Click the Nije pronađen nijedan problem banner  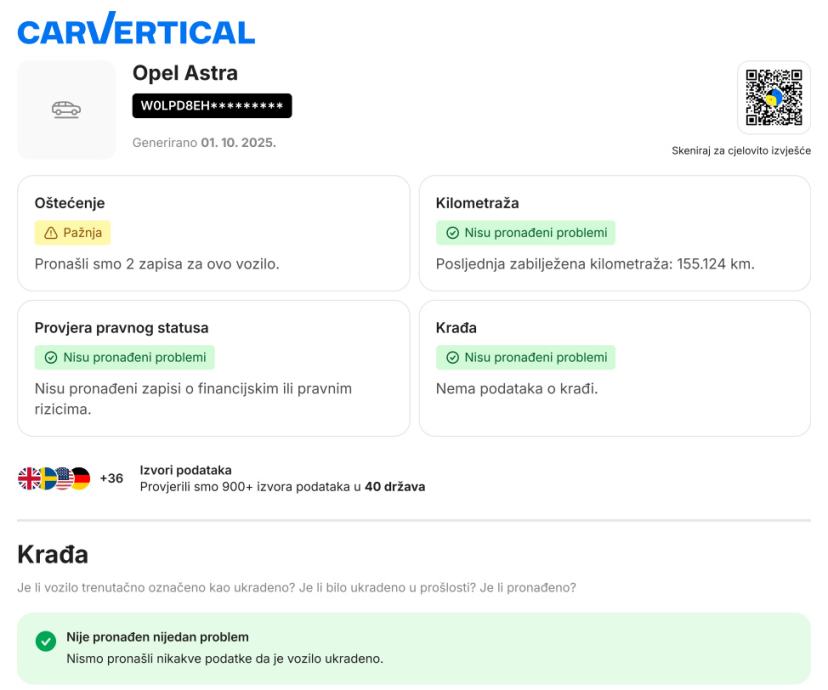[x=414, y=648]
